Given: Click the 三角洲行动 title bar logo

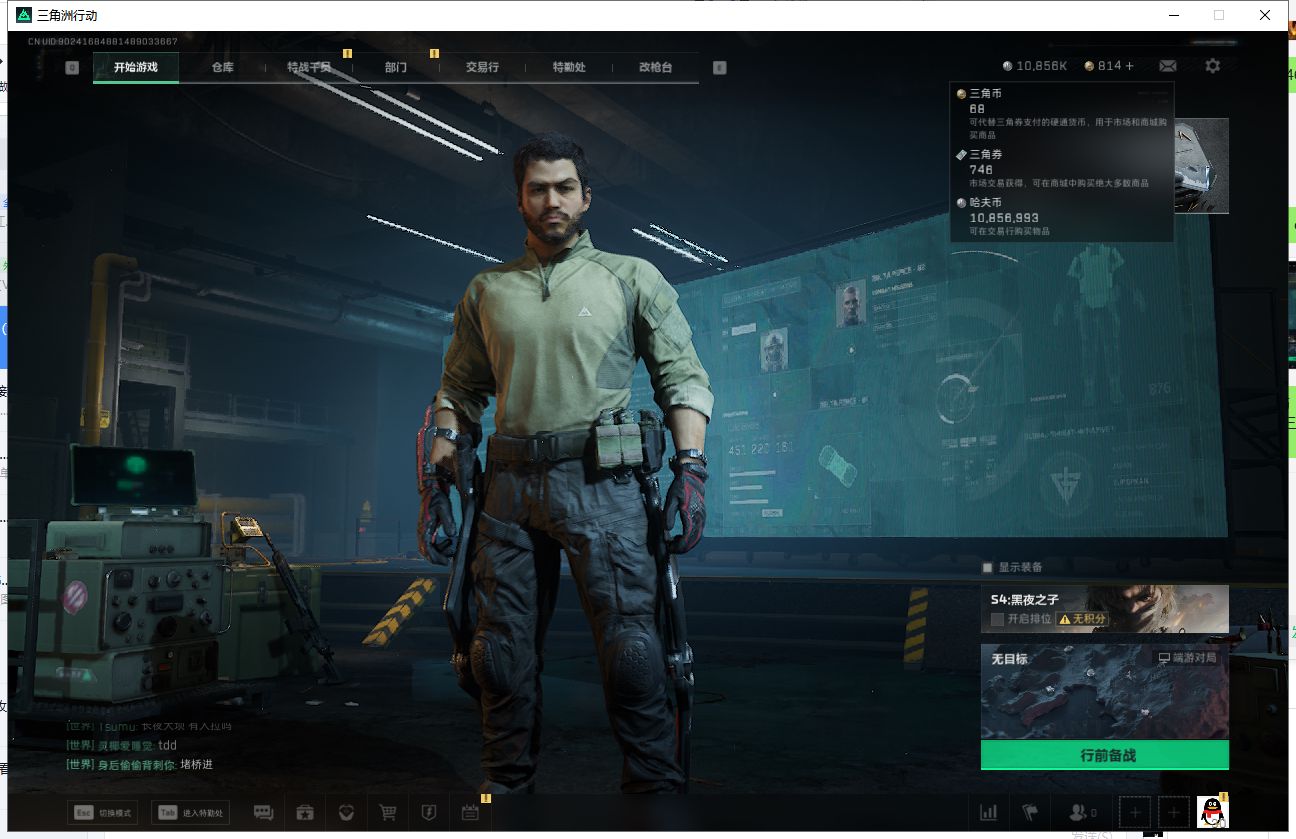Looking at the screenshot, I should [24, 15].
